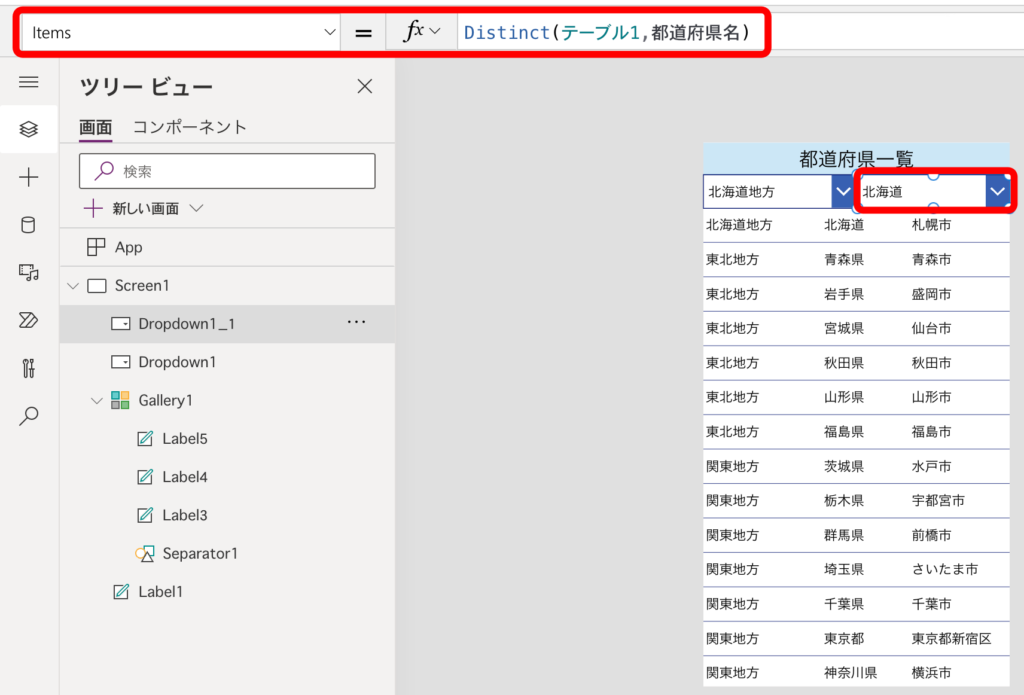
Task: Click the Search icon in left rail
Action: click(28, 416)
